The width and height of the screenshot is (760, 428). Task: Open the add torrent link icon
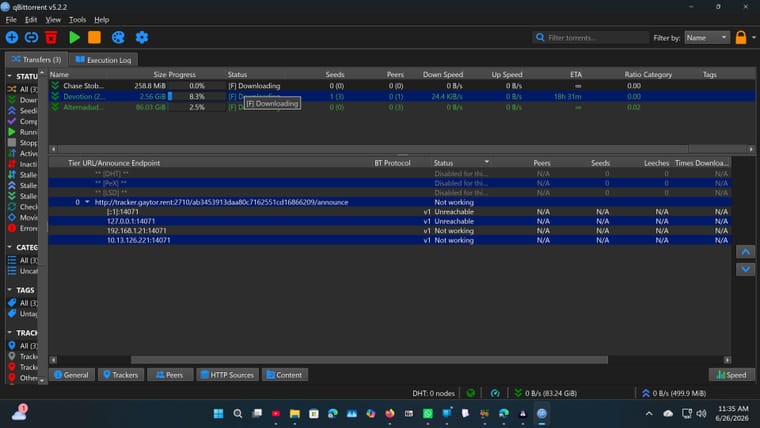(x=32, y=37)
